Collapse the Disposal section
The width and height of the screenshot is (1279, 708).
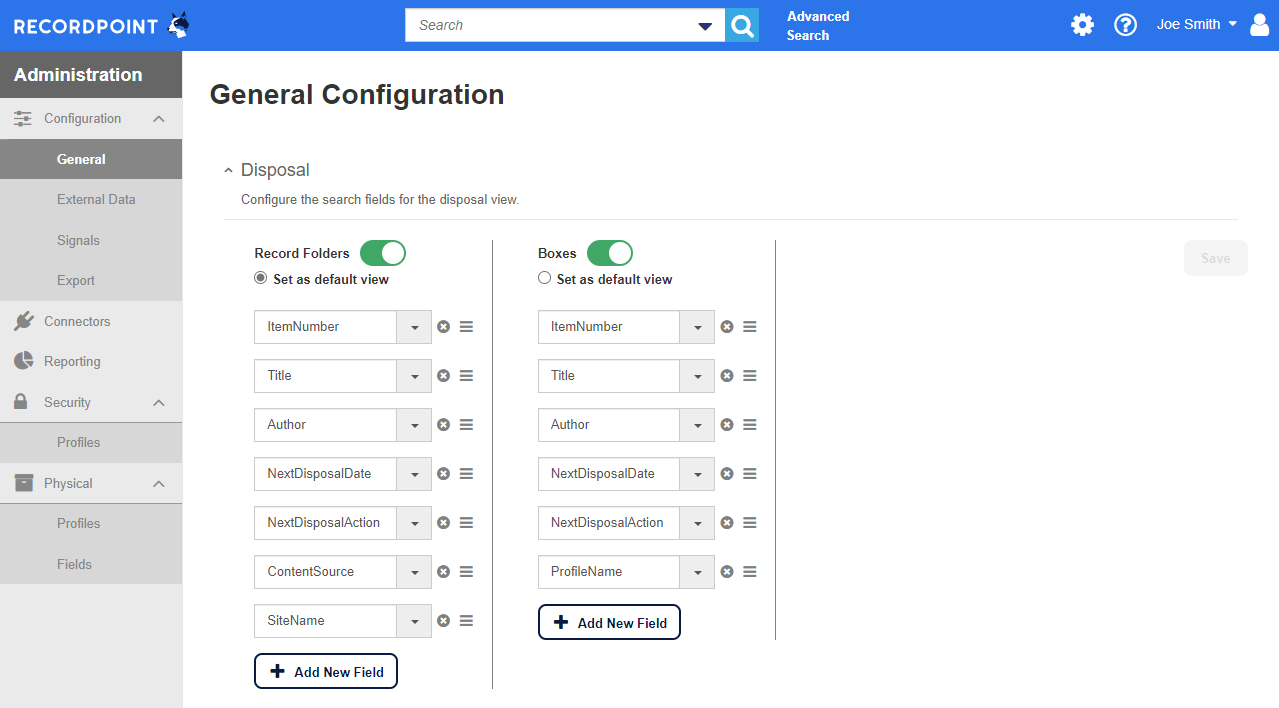(229, 171)
